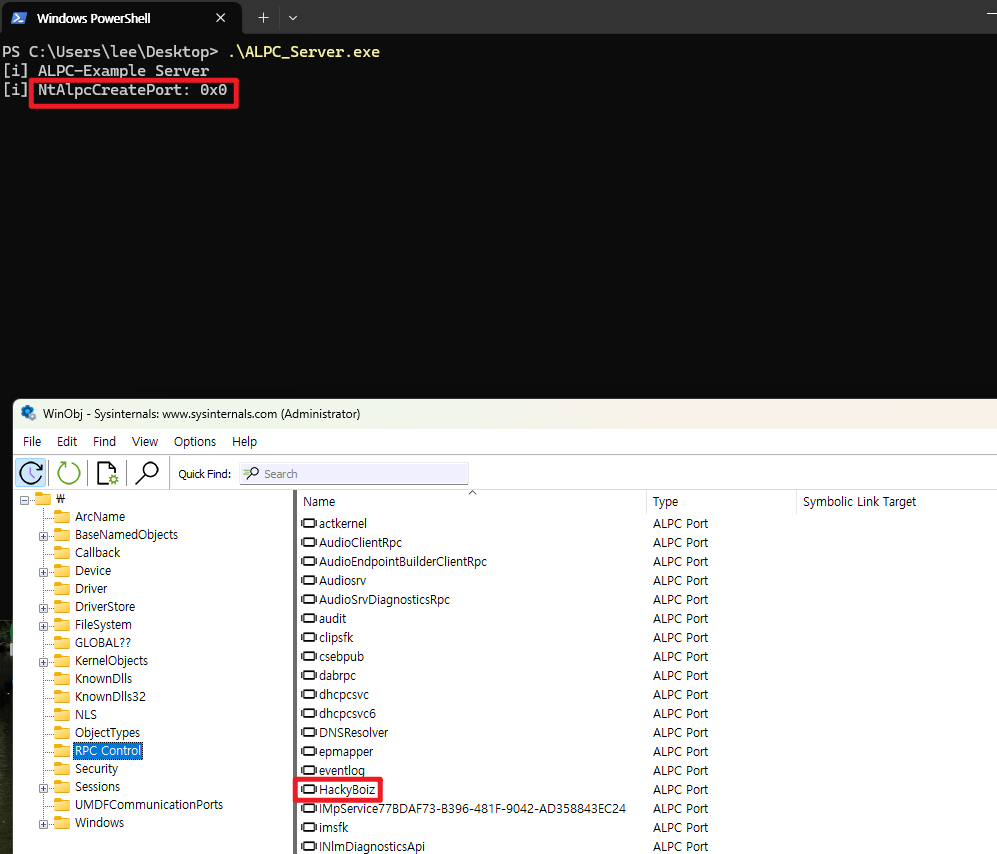Select the RPC Control tree folder

pyautogui.click(x=107, y=750)
